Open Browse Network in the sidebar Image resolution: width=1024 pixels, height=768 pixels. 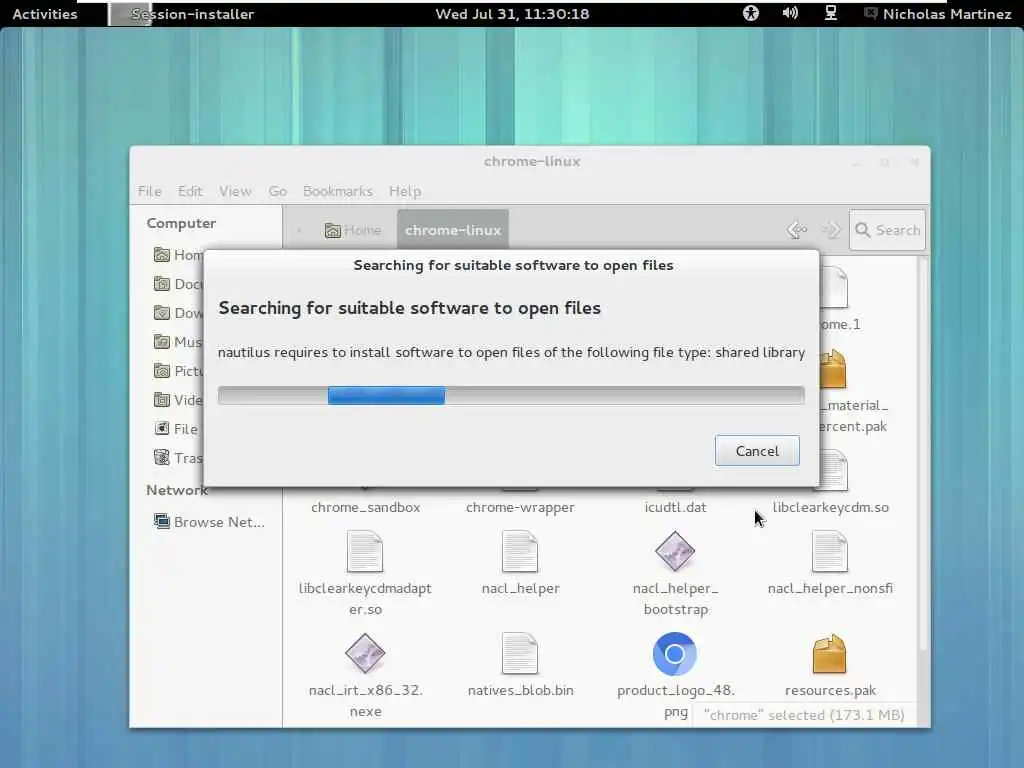[x=209, y=522]
